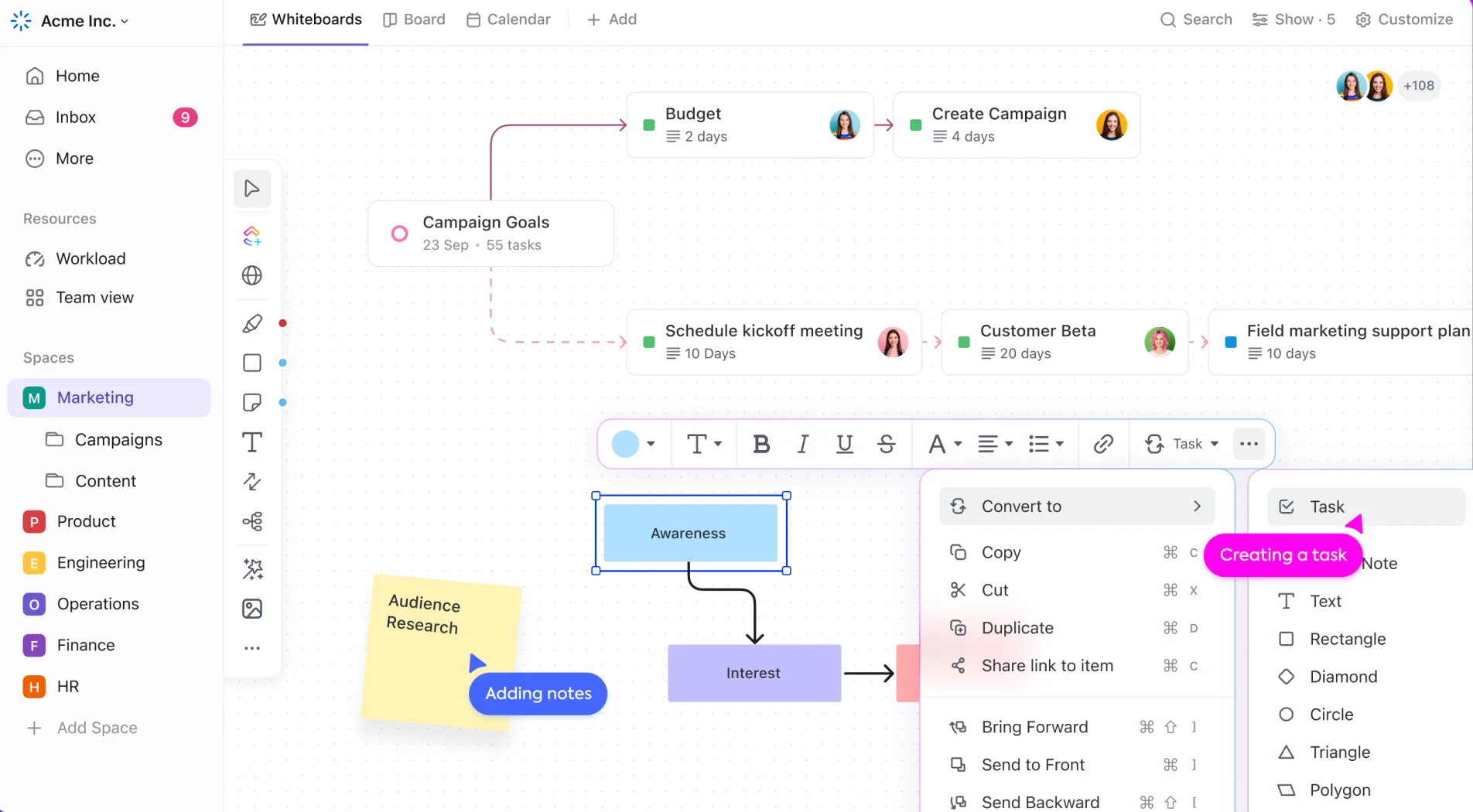Open Search in top bar

tap(1196, 19)
